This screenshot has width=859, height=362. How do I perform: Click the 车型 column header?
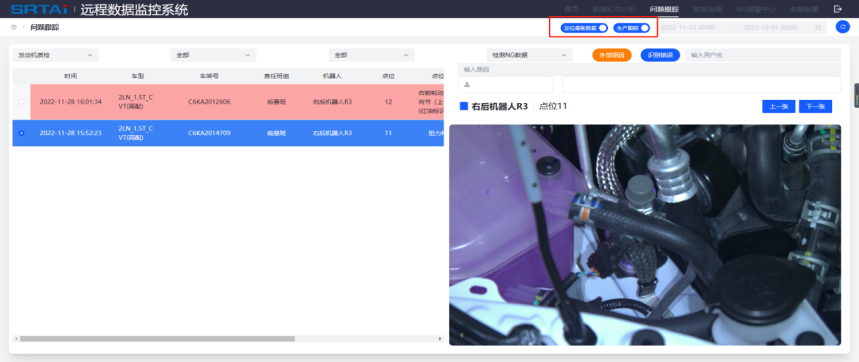pos(138,76)
